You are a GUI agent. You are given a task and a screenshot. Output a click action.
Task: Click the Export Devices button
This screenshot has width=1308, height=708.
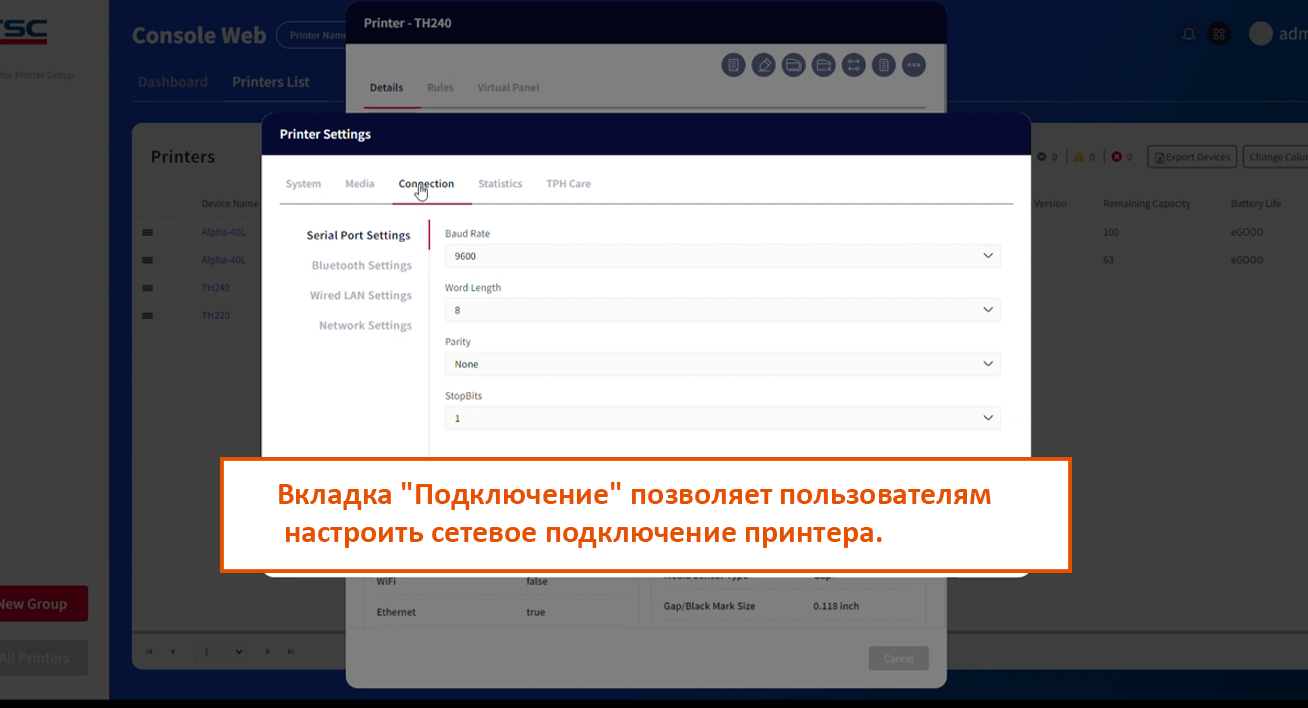[1191, 157]
